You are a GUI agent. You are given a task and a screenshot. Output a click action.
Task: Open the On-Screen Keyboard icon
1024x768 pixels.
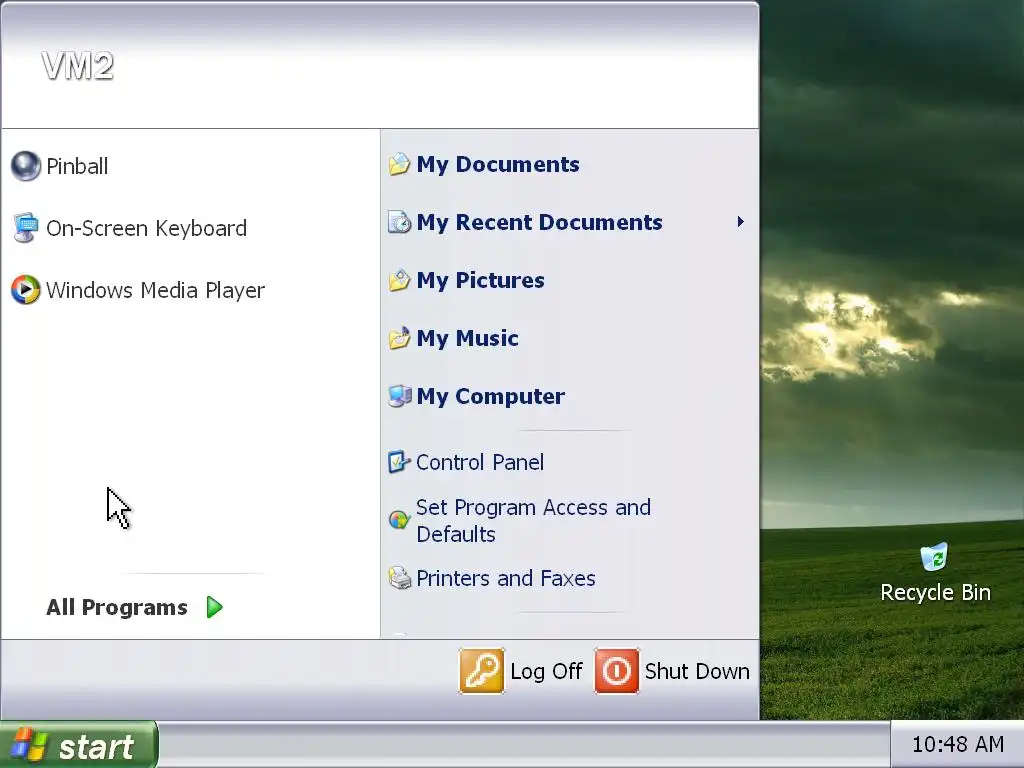point(25,228)
